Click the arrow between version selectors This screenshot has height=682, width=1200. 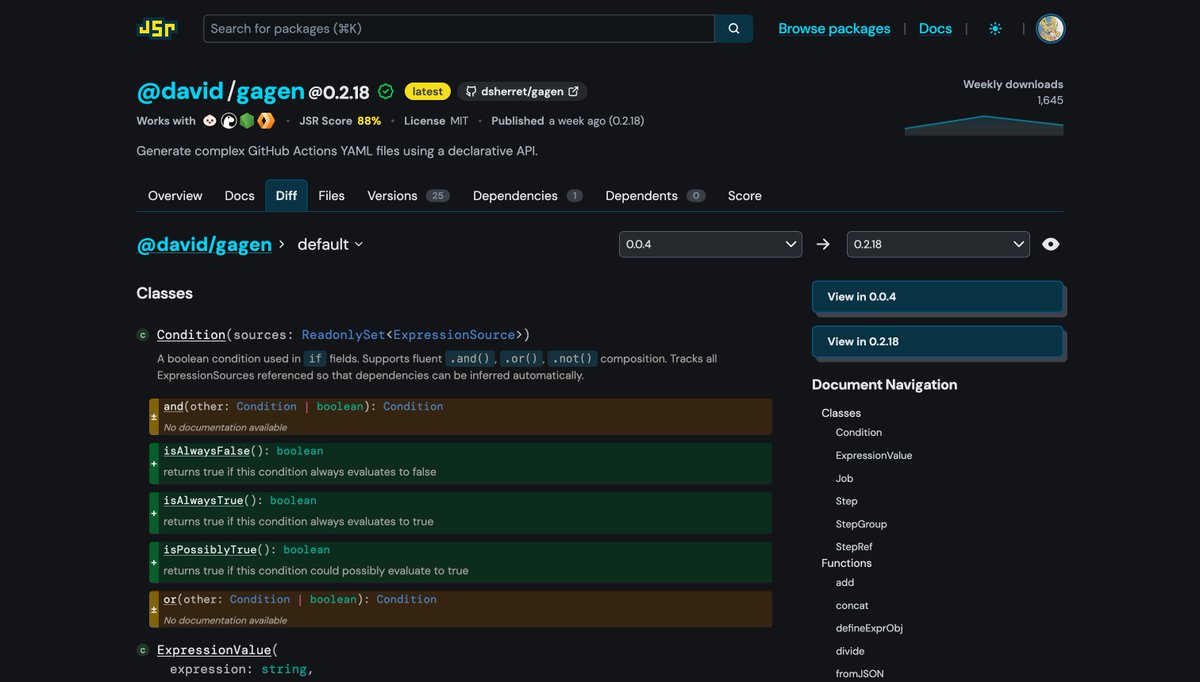823,244
